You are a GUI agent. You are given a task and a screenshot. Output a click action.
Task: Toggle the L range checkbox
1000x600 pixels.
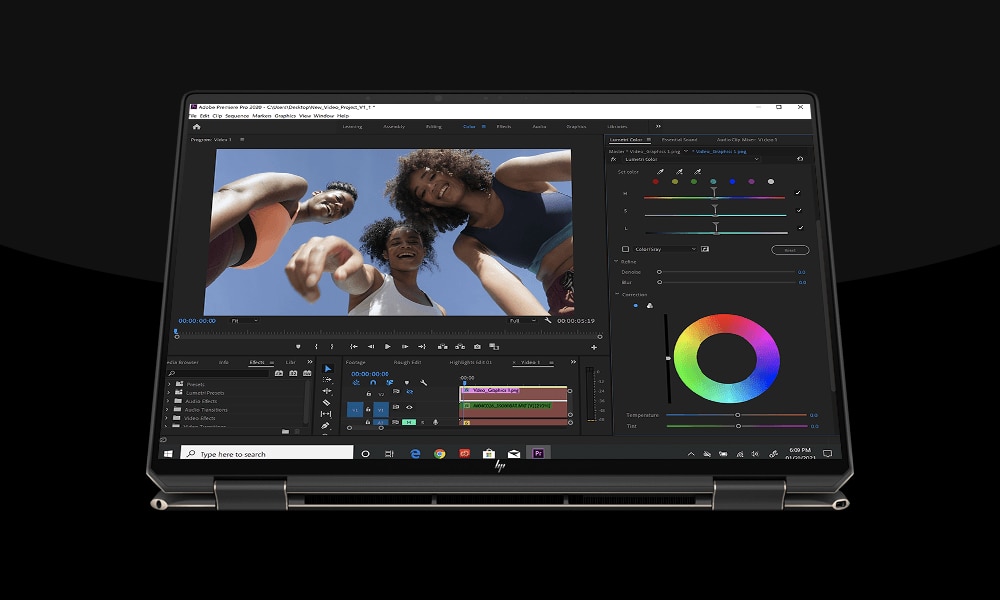(x=800, y=228)
